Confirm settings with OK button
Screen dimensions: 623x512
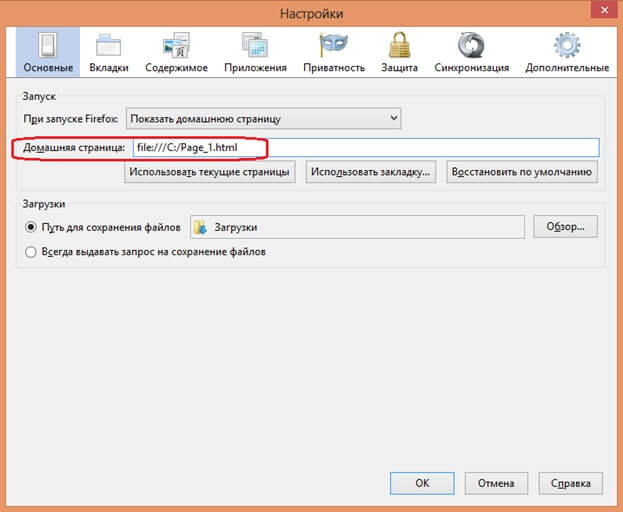pyautogui.click(x=422, y=483)
